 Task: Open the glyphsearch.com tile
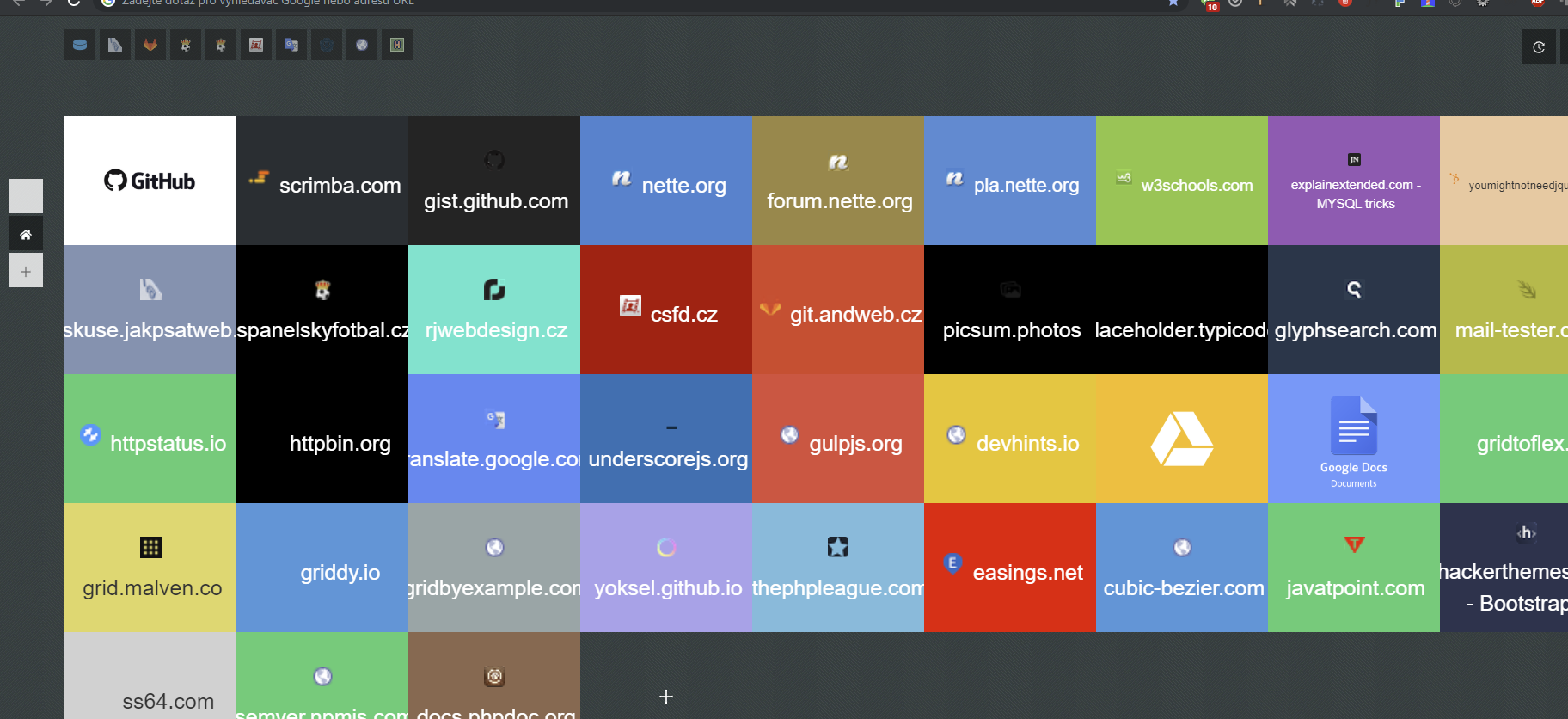pyautogui.click(x=1354, y=310)
